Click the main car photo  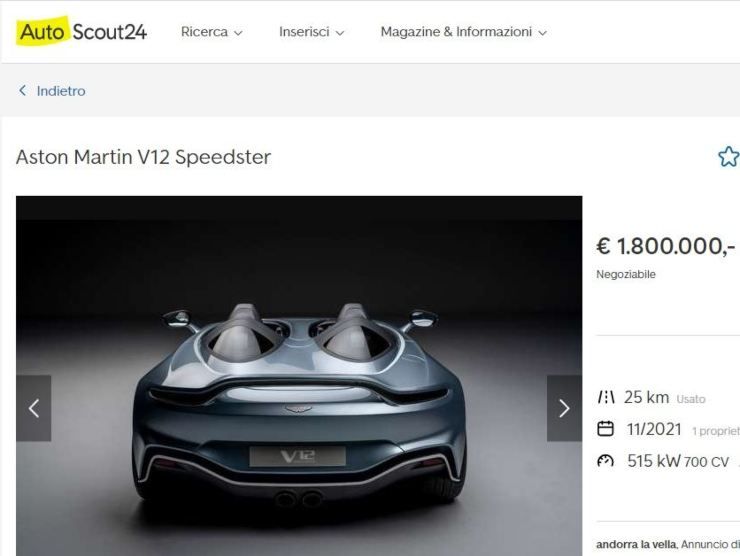coord(299,376)
